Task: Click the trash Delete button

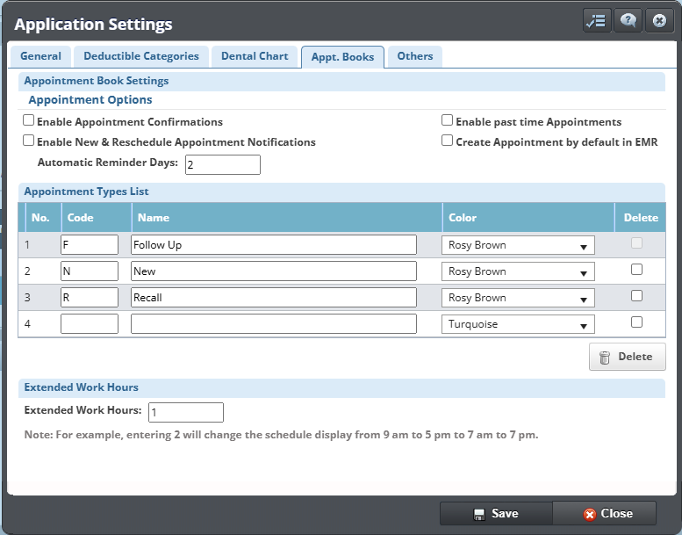Action: pos(627,357)
